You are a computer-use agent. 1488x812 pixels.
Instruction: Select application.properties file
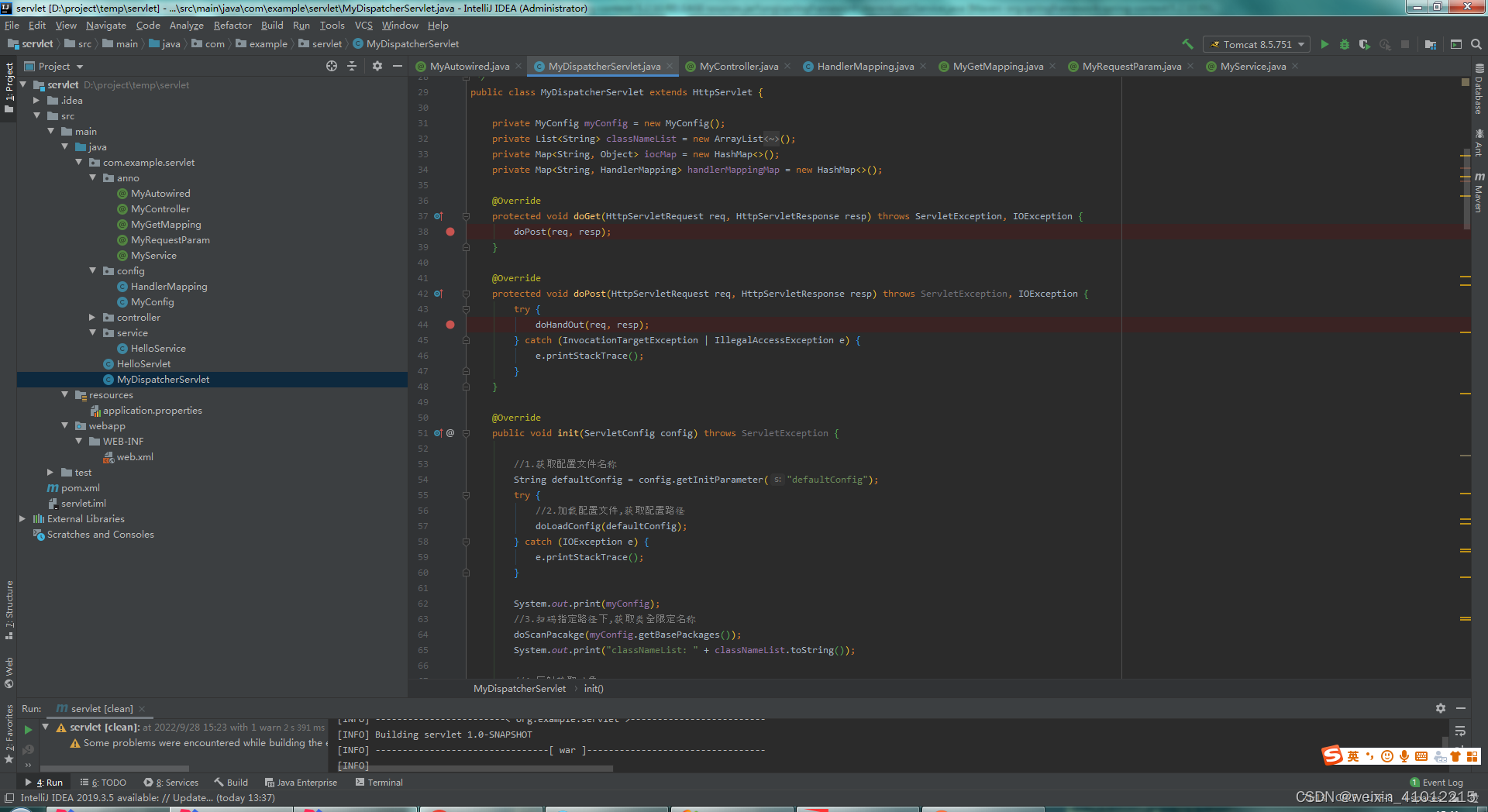[x=146, y=410]
